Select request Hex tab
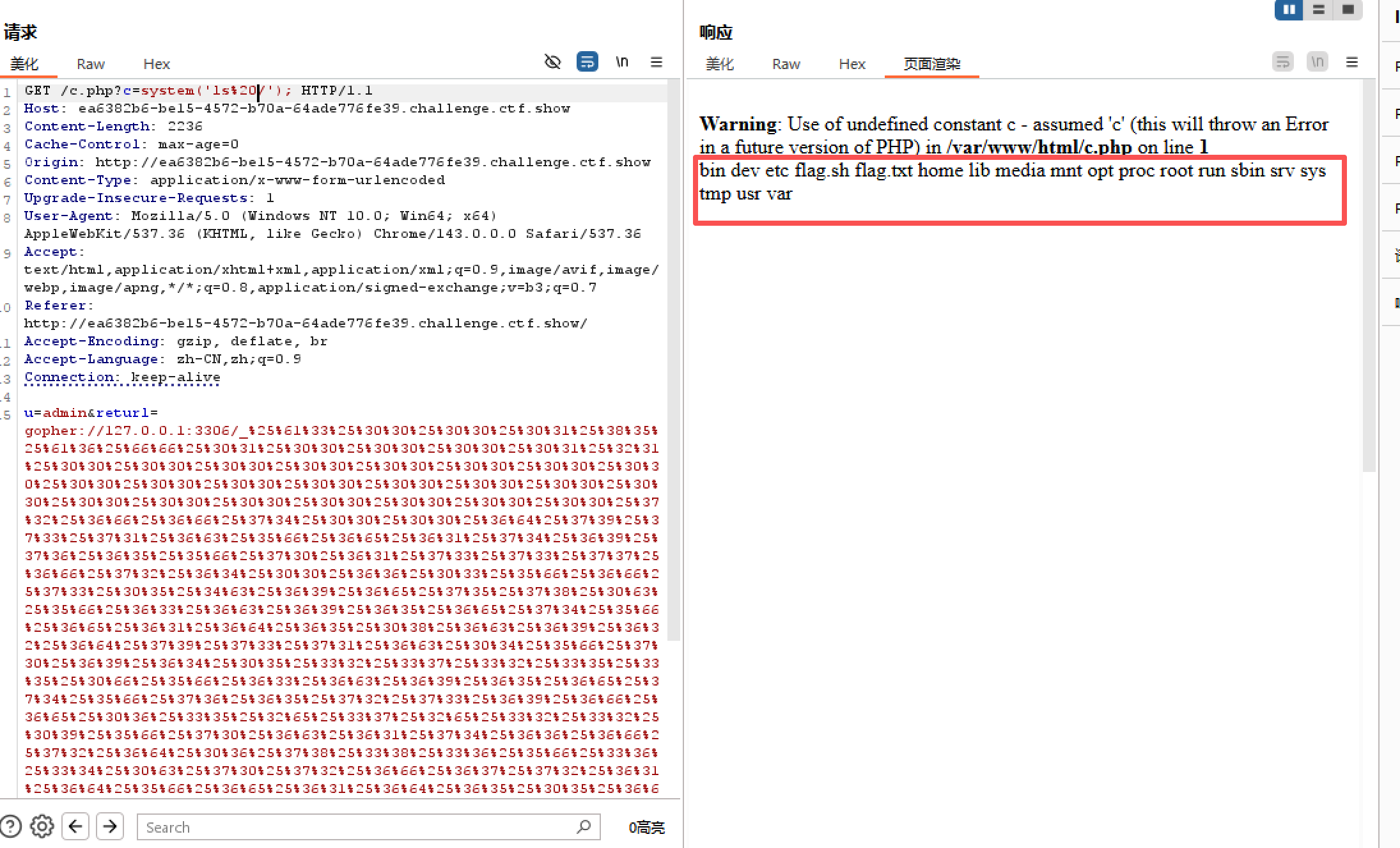 tap(157, 64)
